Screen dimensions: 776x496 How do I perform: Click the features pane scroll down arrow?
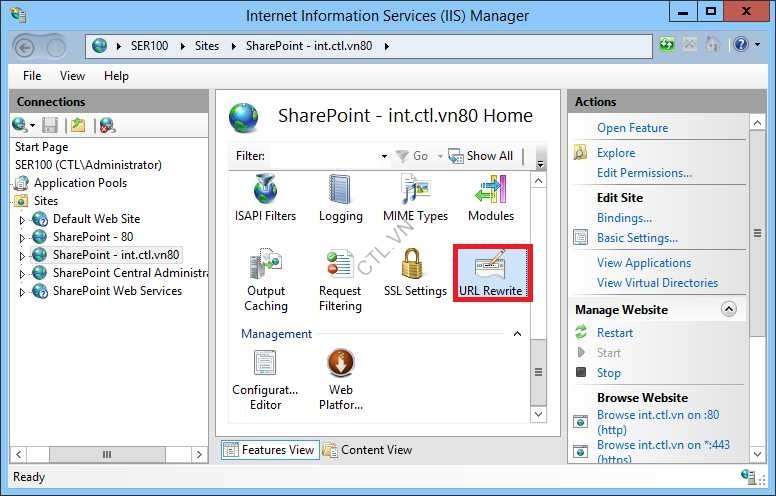(x=538, y=414)
